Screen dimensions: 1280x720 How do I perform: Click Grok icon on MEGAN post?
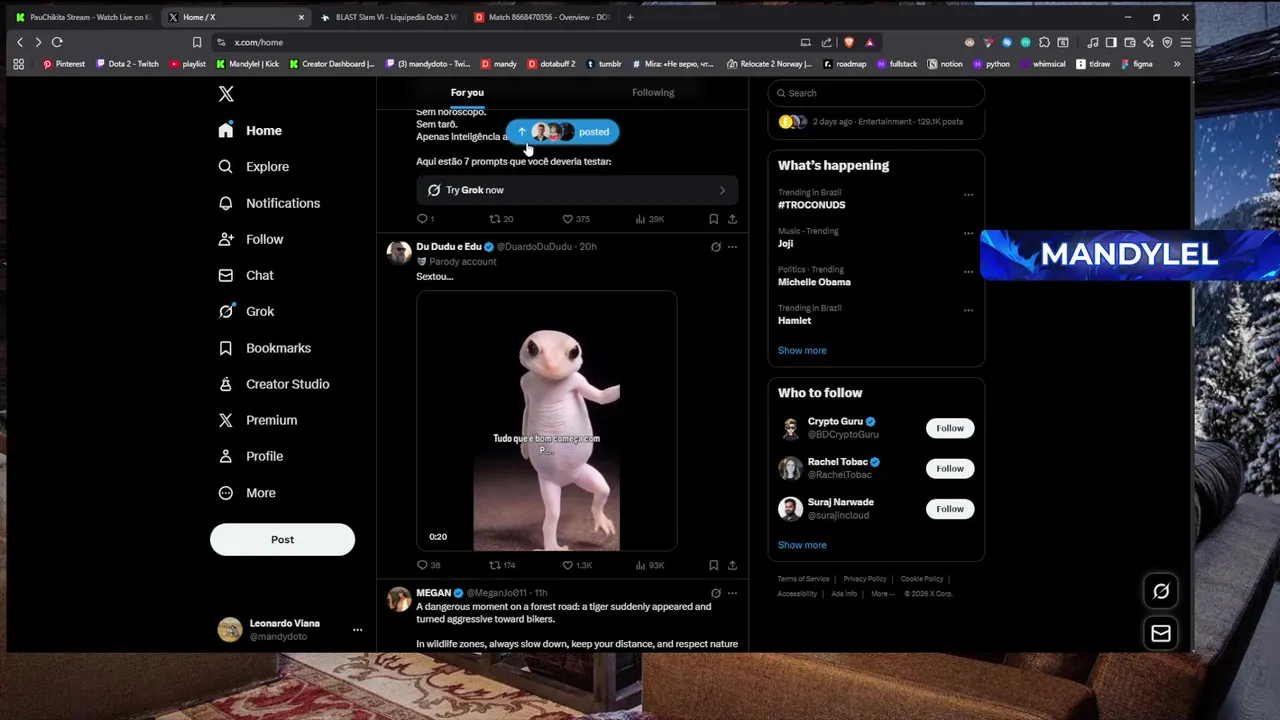coord(715,593)
